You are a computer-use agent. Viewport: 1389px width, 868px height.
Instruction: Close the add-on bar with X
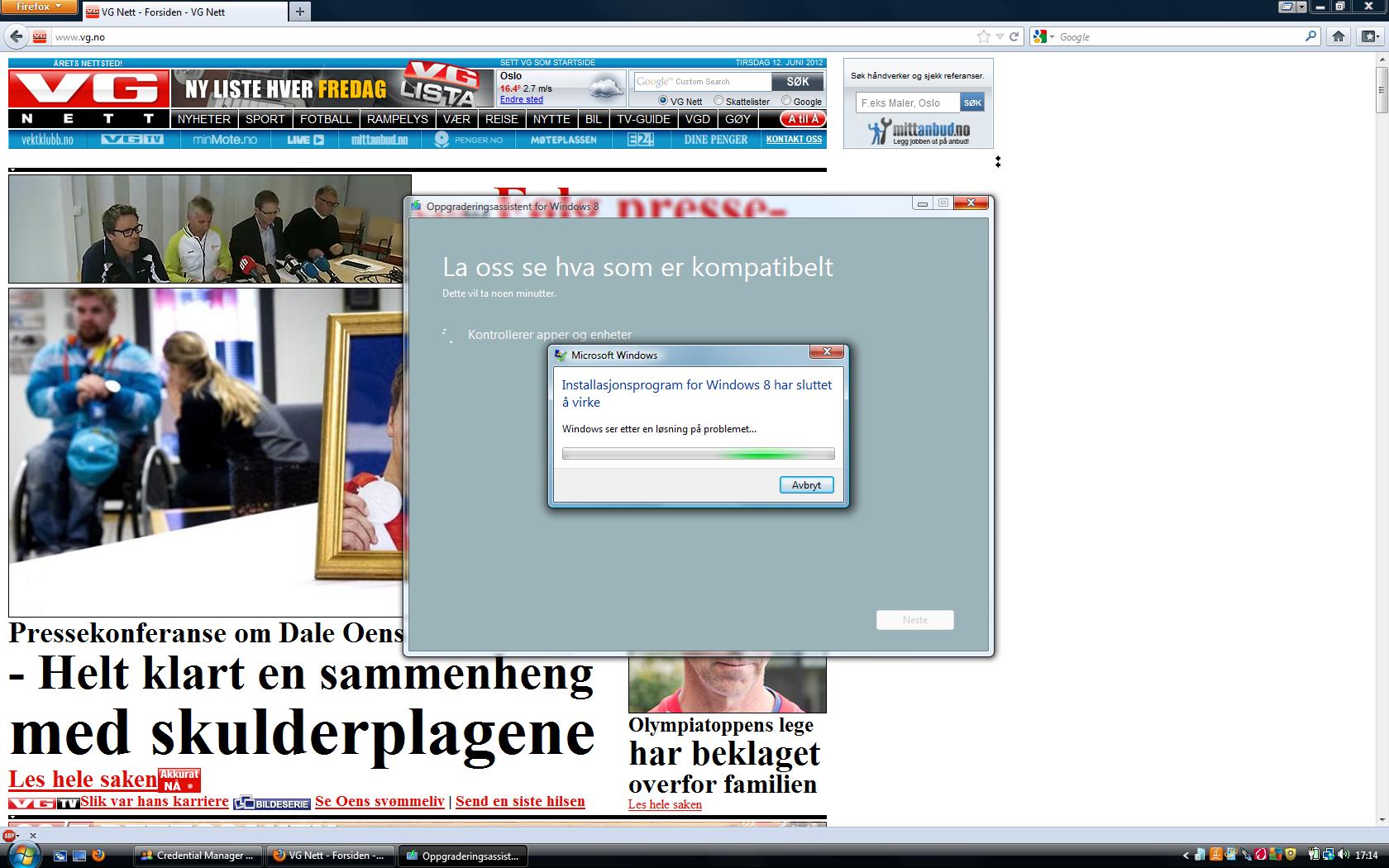(33, 836)
